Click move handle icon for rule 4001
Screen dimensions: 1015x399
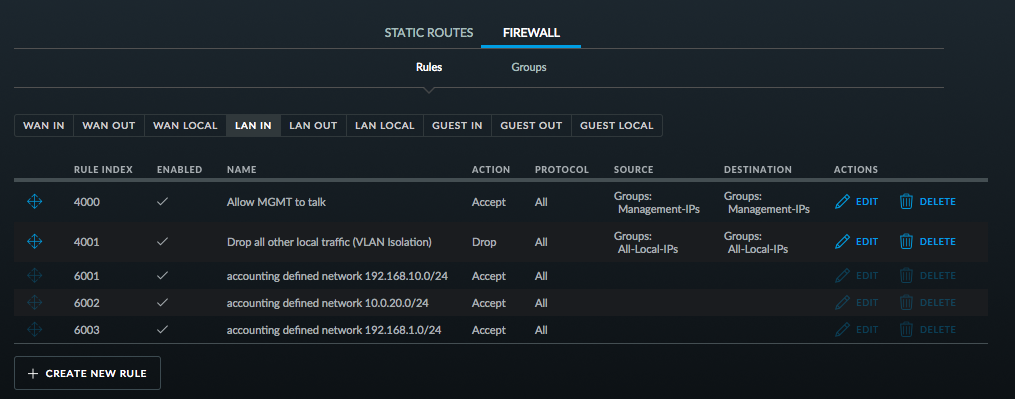click(34, 242)
